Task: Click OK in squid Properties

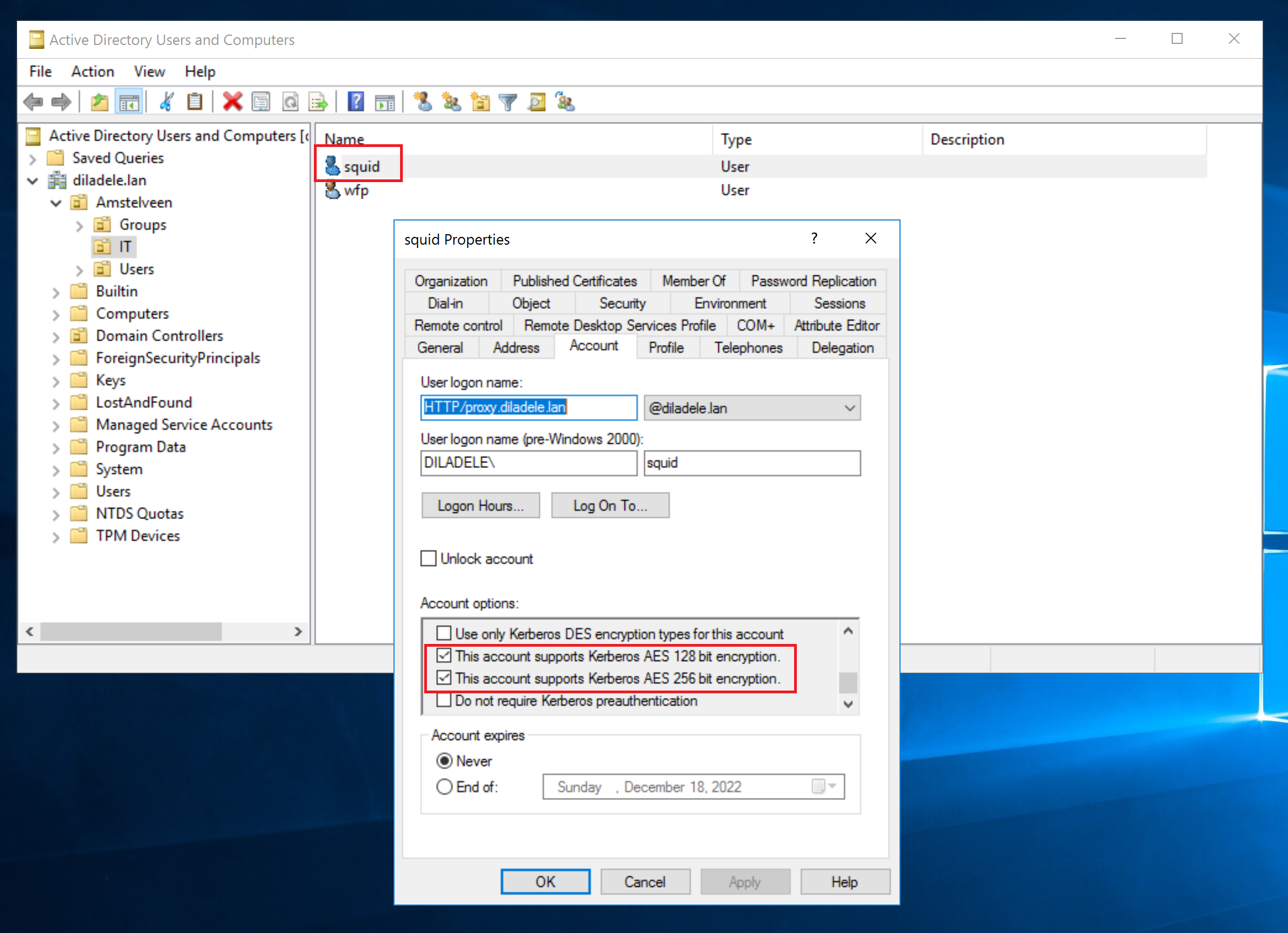Action: (545, 881)
